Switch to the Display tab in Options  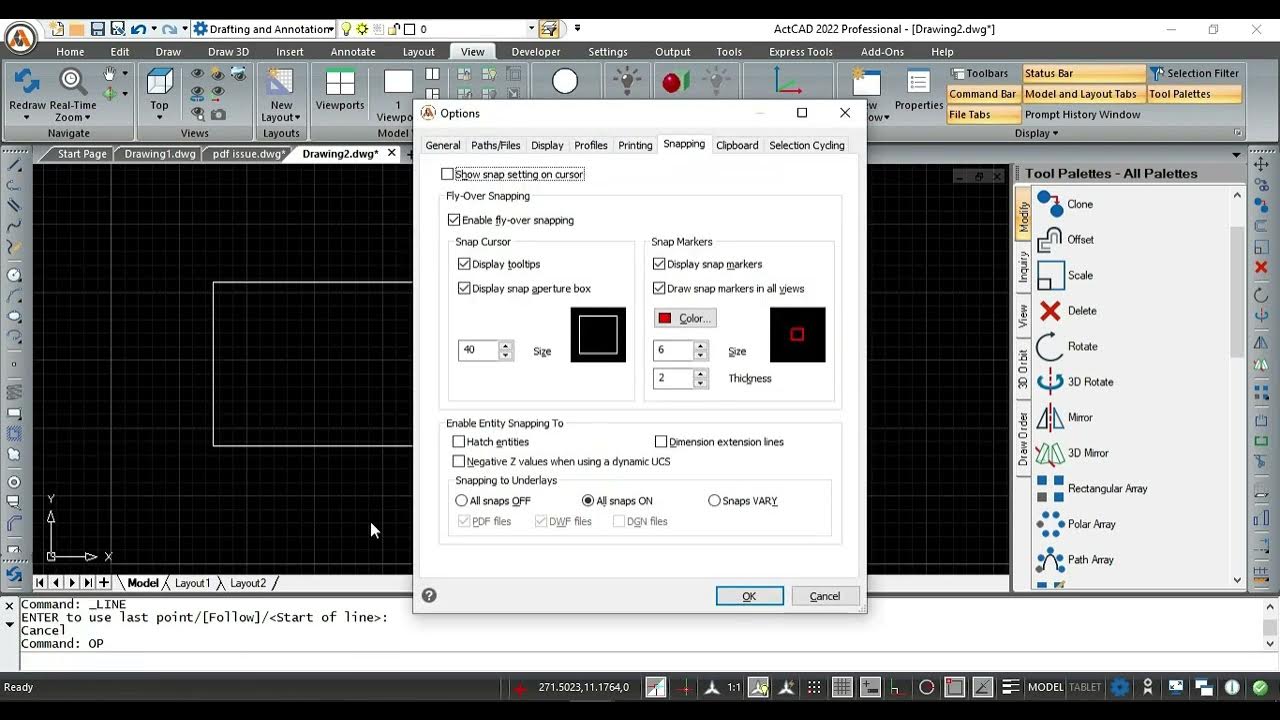point(547,145)
